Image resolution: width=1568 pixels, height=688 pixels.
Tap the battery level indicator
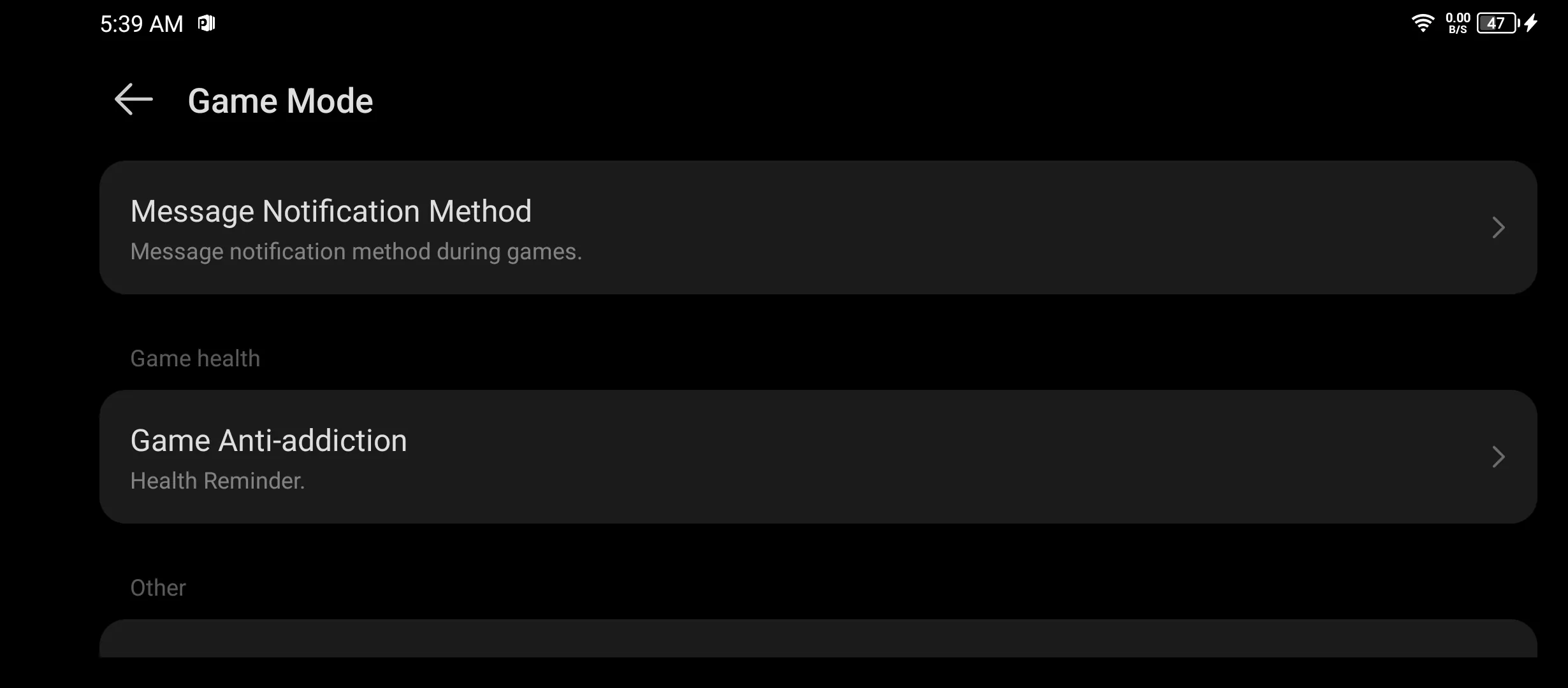[x=1499, y=24]
